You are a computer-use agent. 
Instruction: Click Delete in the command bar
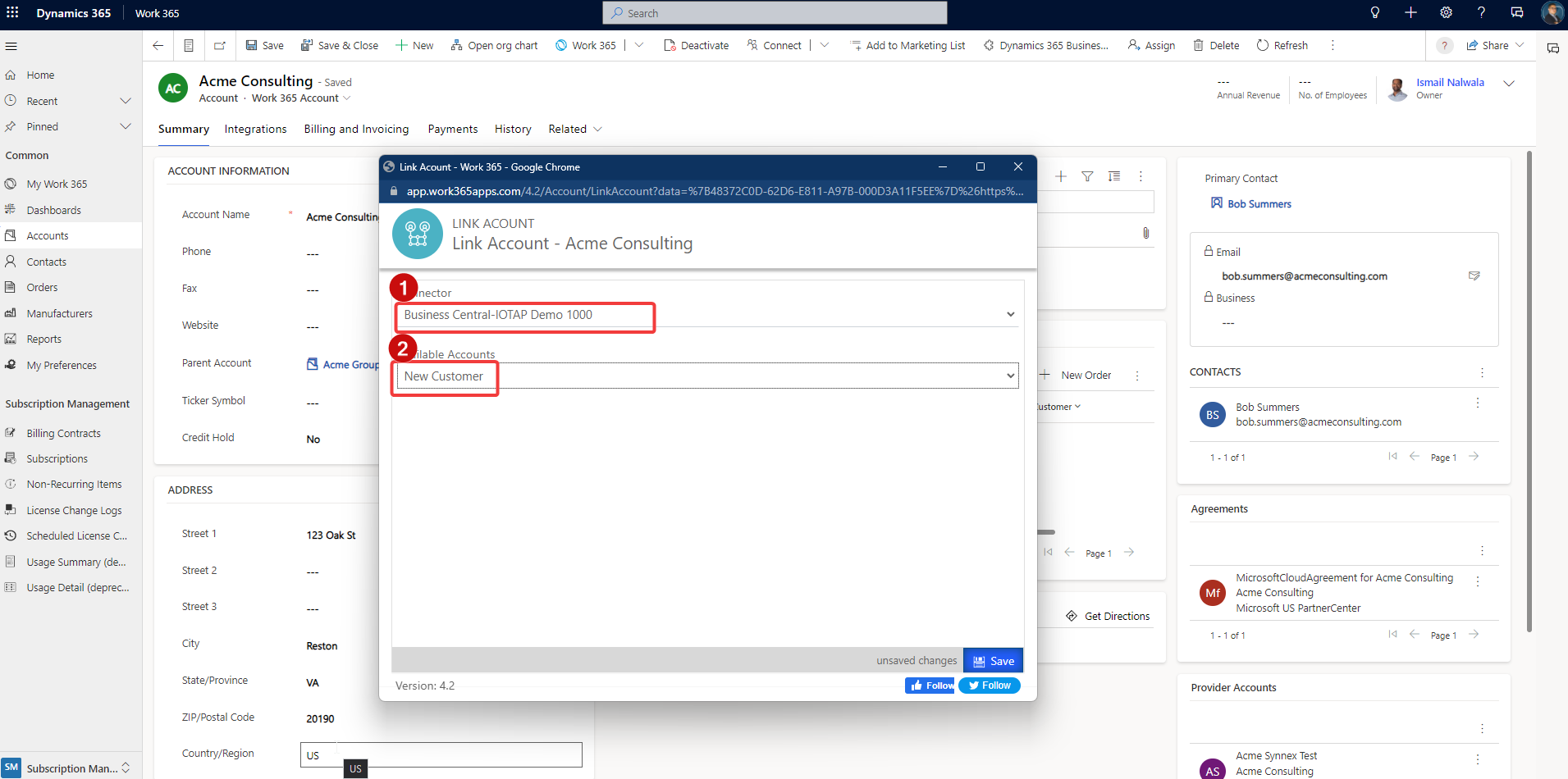pyautogui.click(x=1216, y=46)
